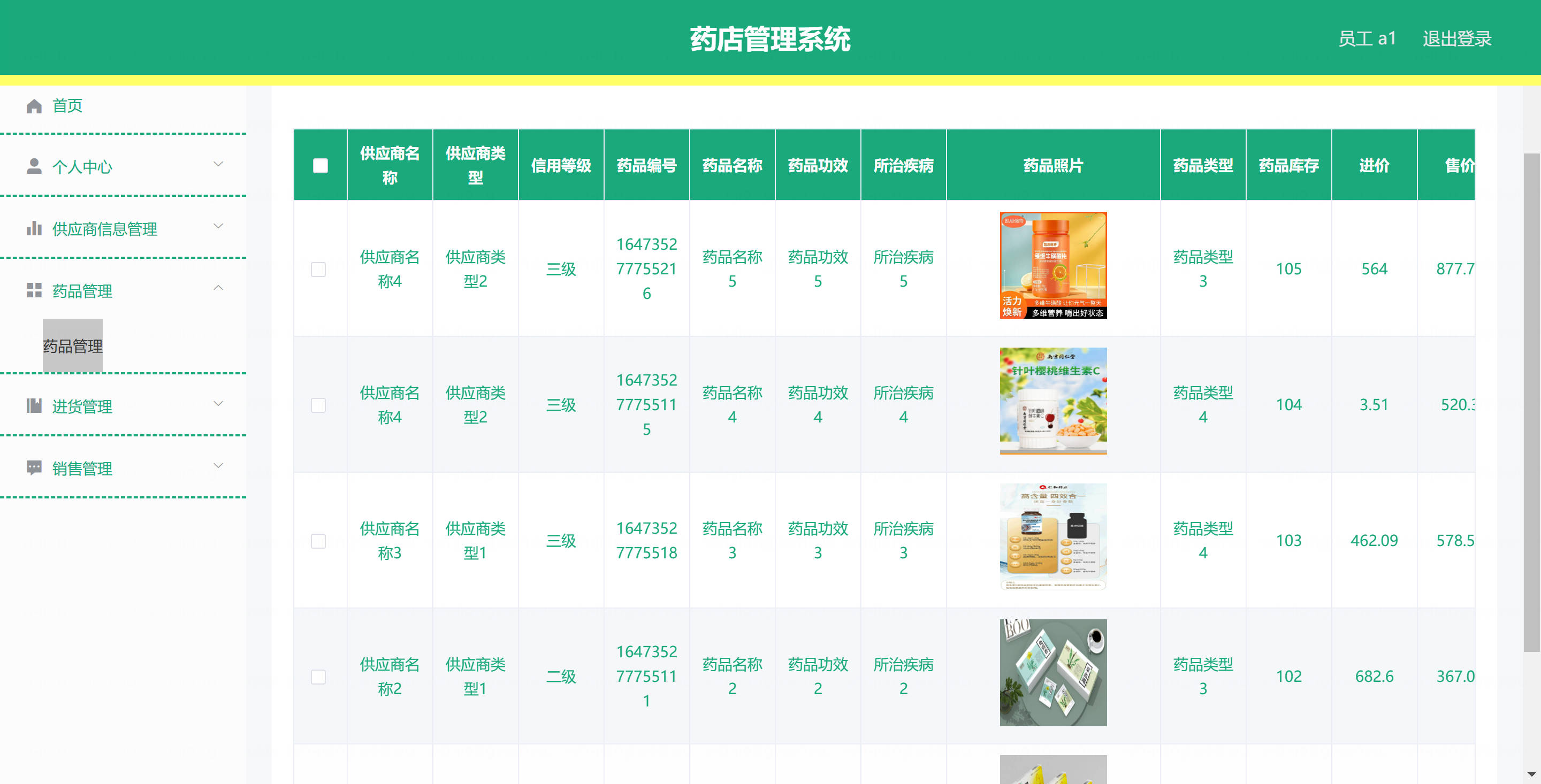
Task: Click the 进价 column header
Action: click(x=1374, y=166)
